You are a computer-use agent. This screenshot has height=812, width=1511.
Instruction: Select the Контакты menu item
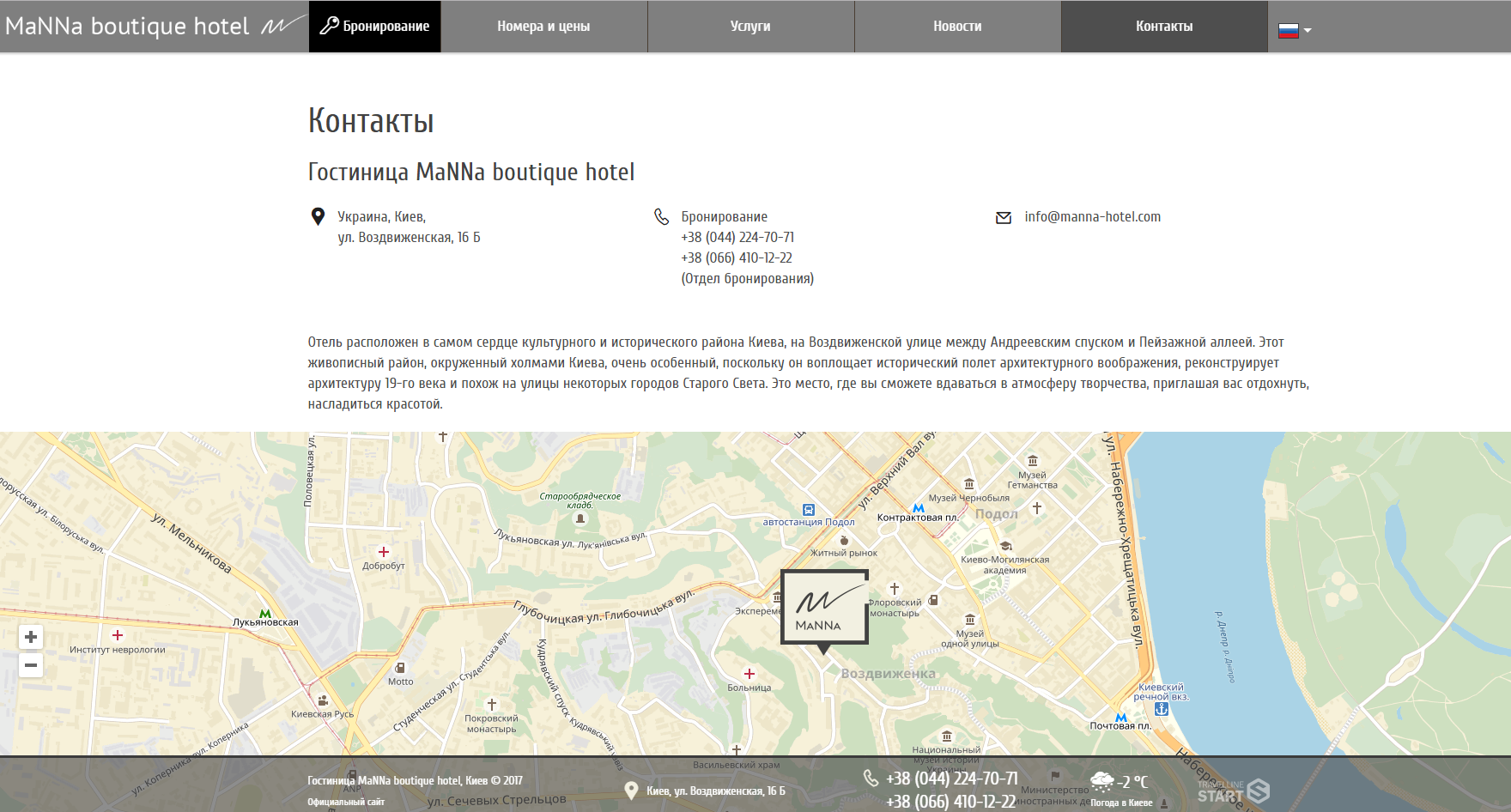pyautogui.click(x=1164, y=26)
